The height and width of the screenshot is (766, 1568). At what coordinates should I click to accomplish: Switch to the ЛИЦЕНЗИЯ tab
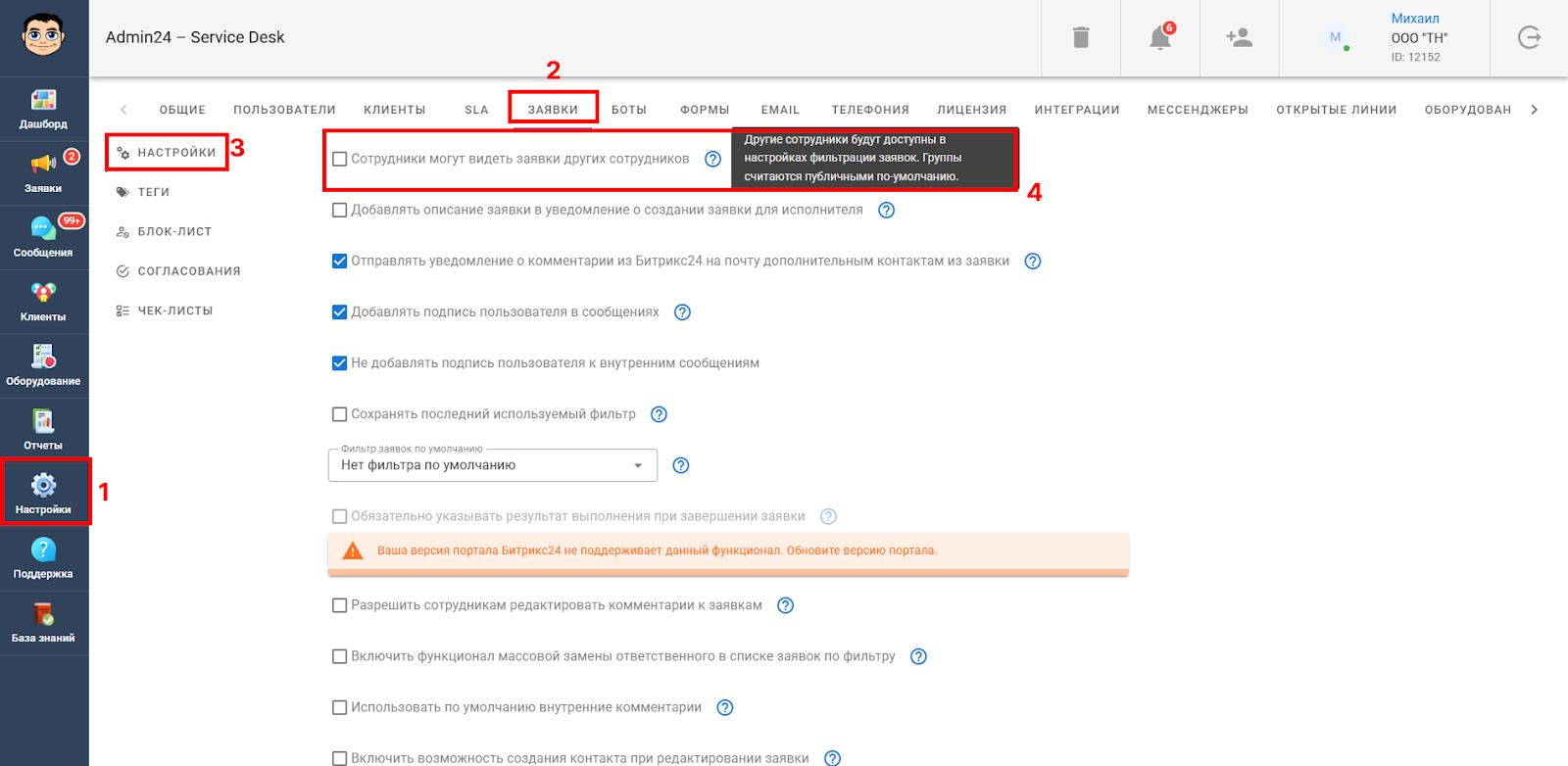coord(972,110)
